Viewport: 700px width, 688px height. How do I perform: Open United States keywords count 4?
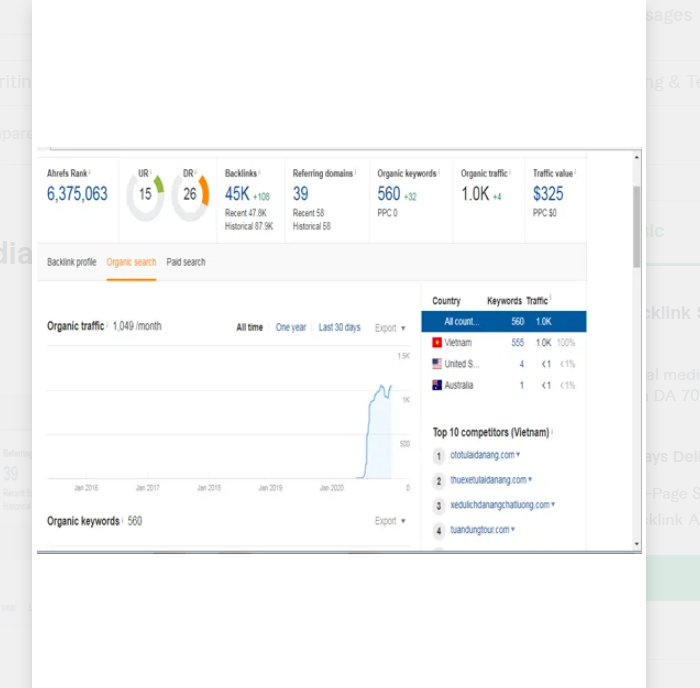521,364
